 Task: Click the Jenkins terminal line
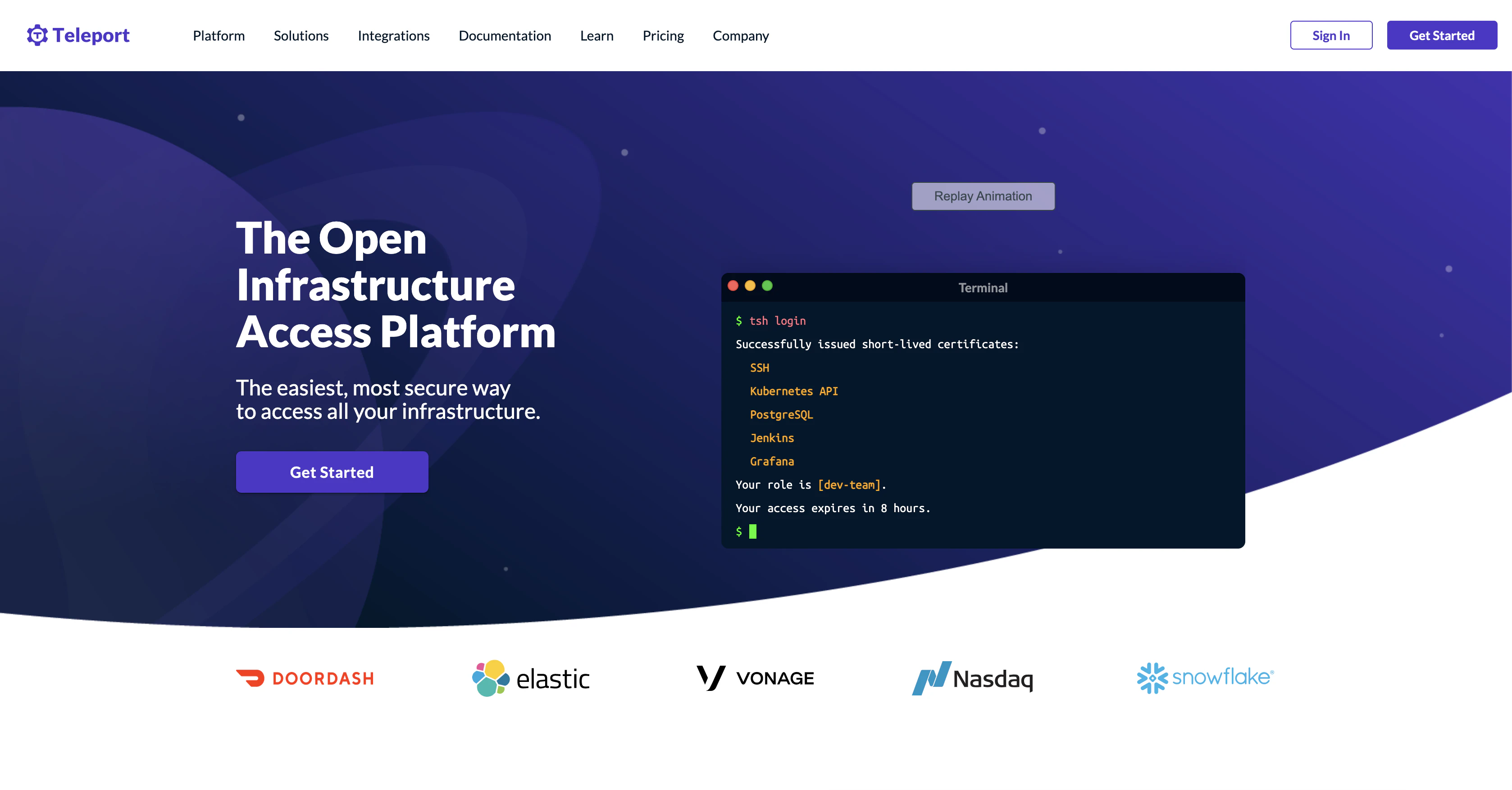[771, 438]
